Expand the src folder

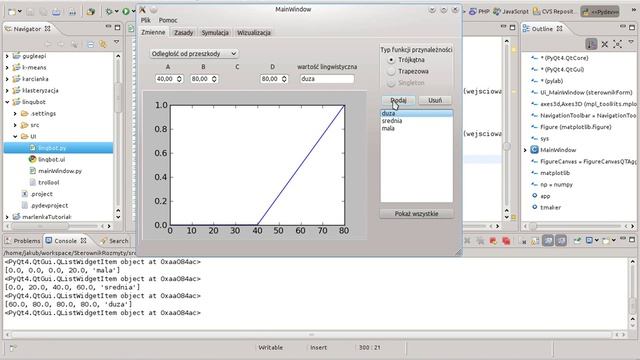(15, 125)
